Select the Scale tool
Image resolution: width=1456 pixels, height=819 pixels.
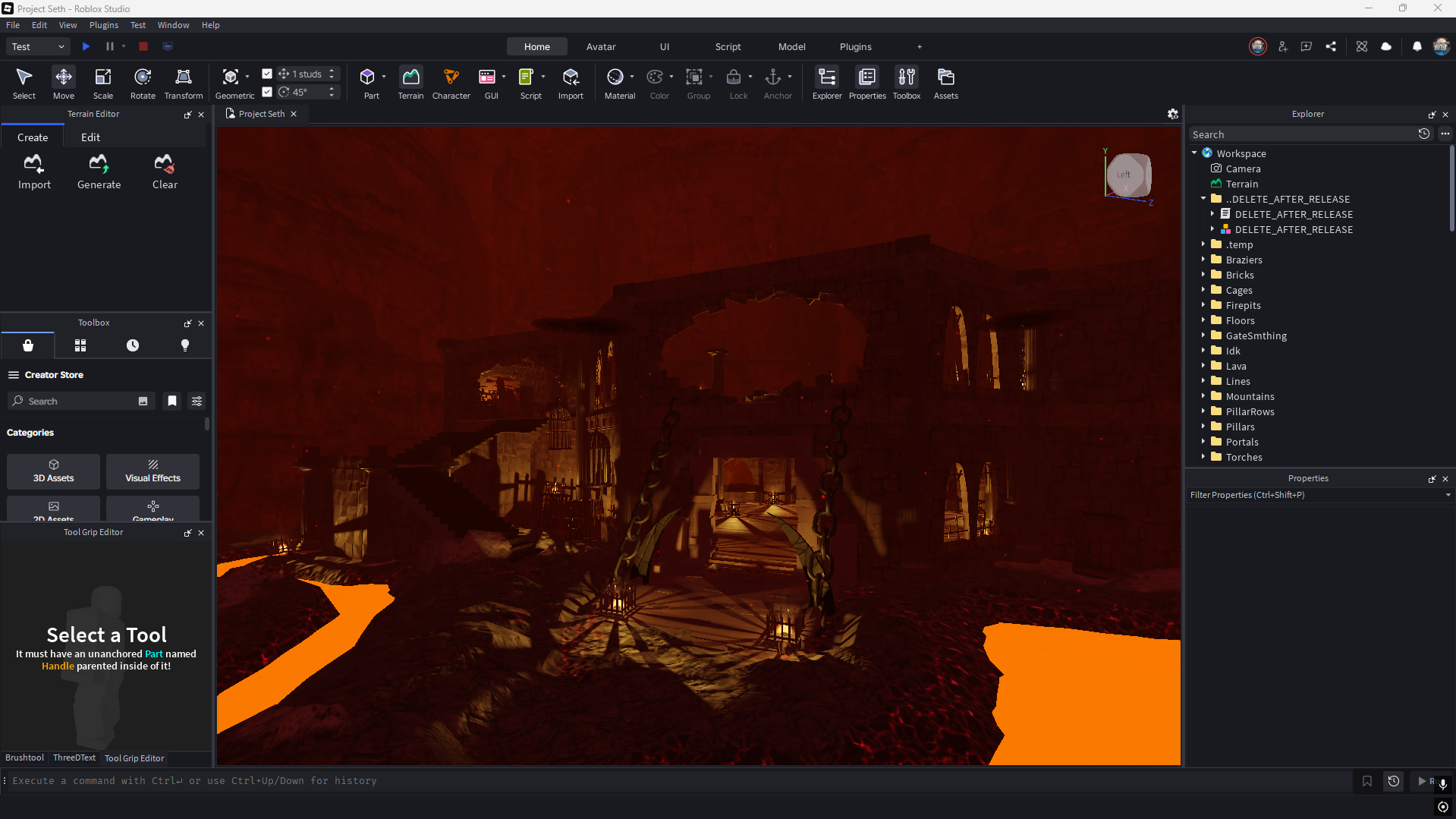pos(103,83)
